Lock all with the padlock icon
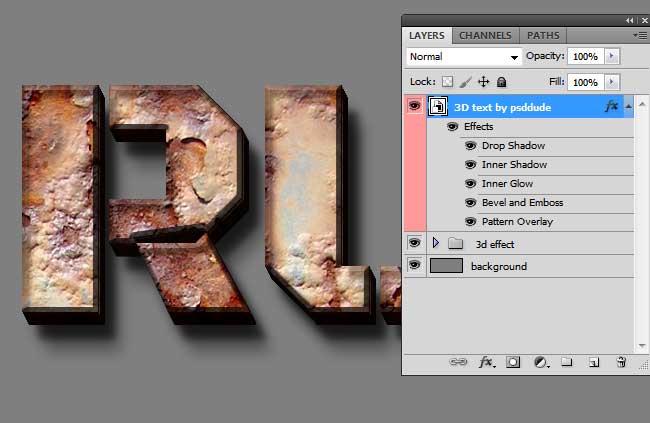The width and height of the screenshot is (650, 423). tap(502, 82)
